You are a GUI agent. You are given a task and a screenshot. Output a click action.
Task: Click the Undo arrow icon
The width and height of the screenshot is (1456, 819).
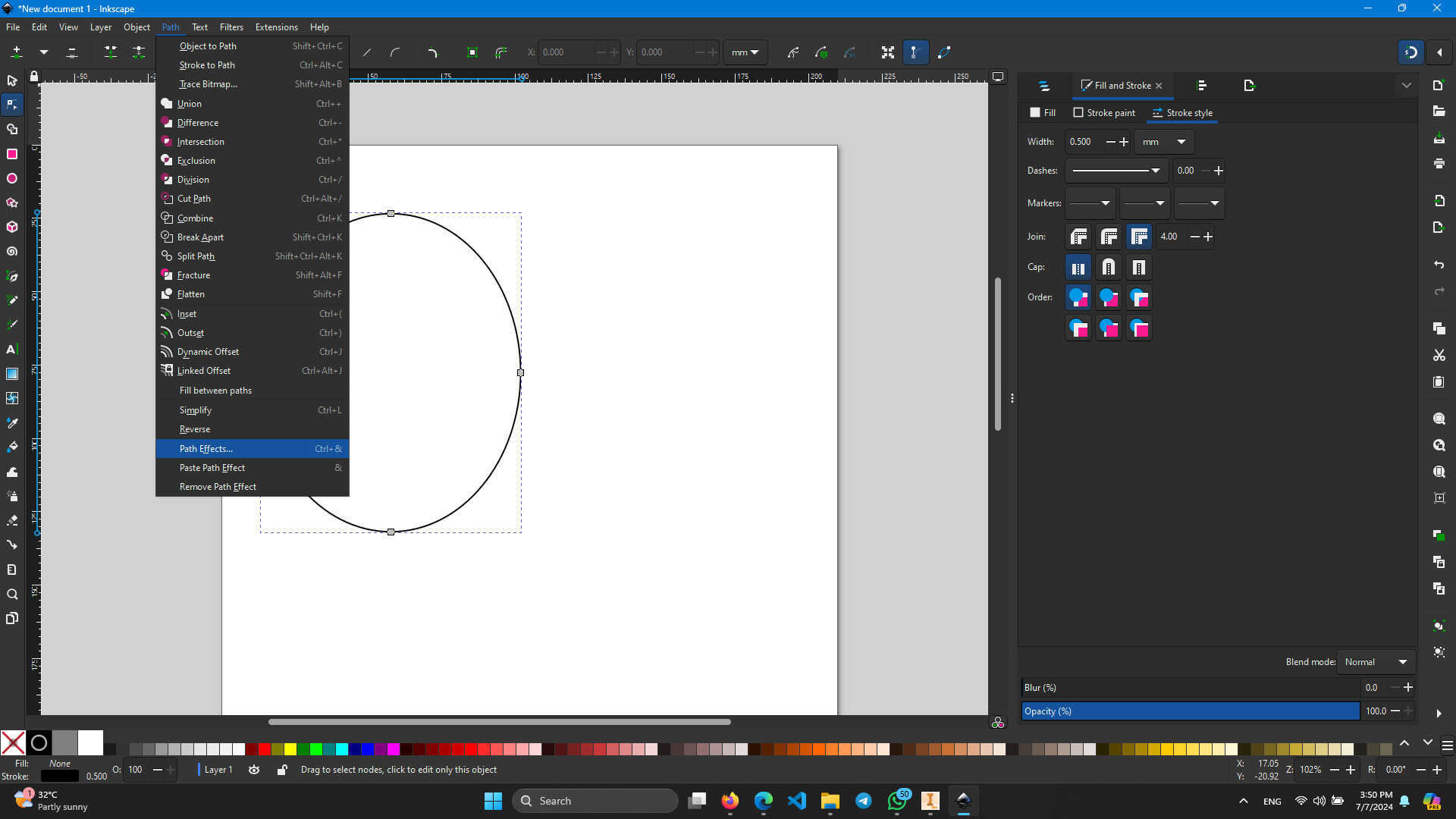point(1439,265)
